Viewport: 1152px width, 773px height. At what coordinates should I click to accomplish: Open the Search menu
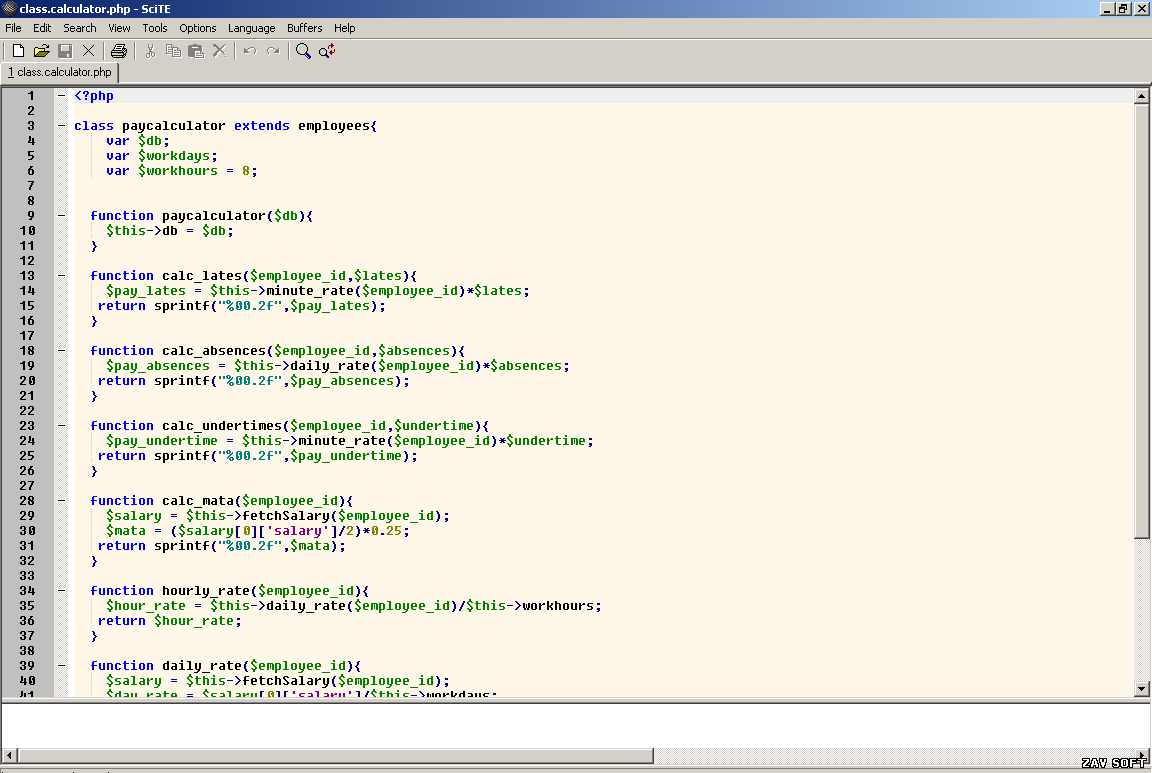(79, 28)
